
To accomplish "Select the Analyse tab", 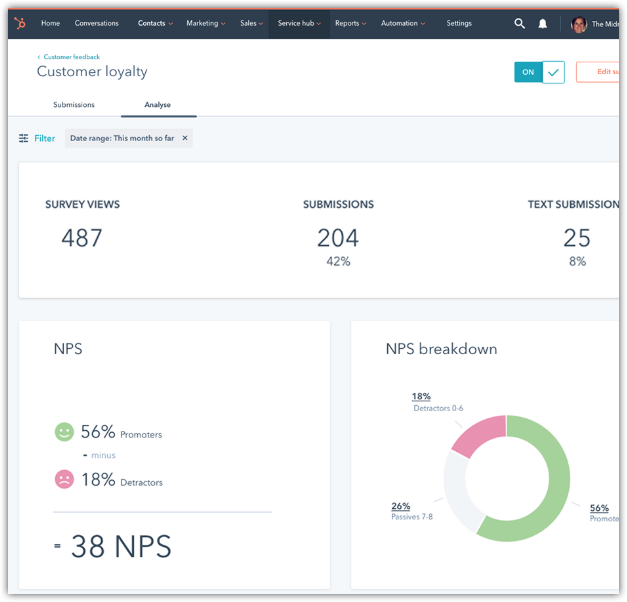I will (158, 105).
